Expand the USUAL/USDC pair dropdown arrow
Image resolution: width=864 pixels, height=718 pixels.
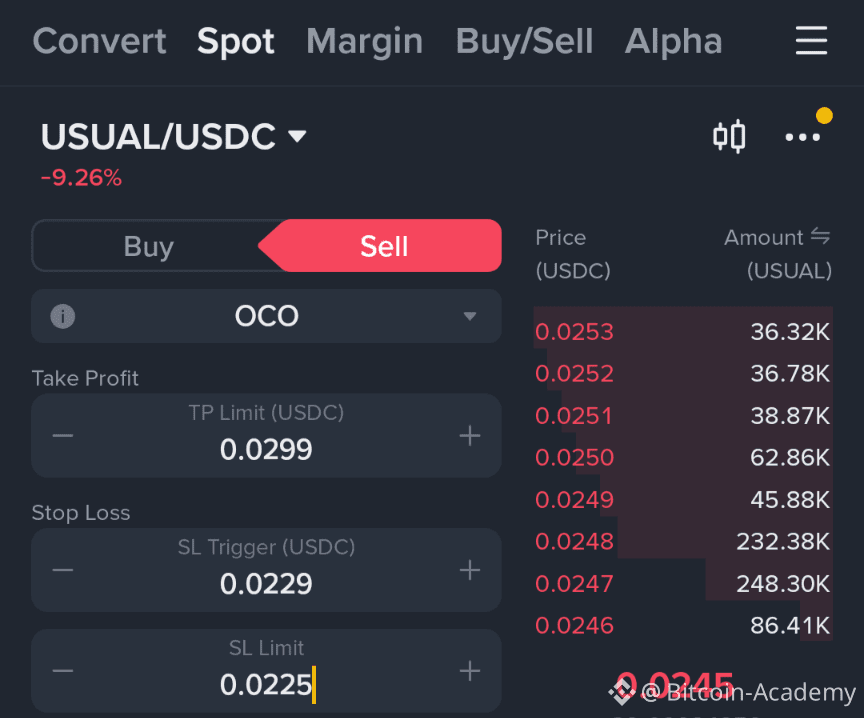[x=298, y=136]
